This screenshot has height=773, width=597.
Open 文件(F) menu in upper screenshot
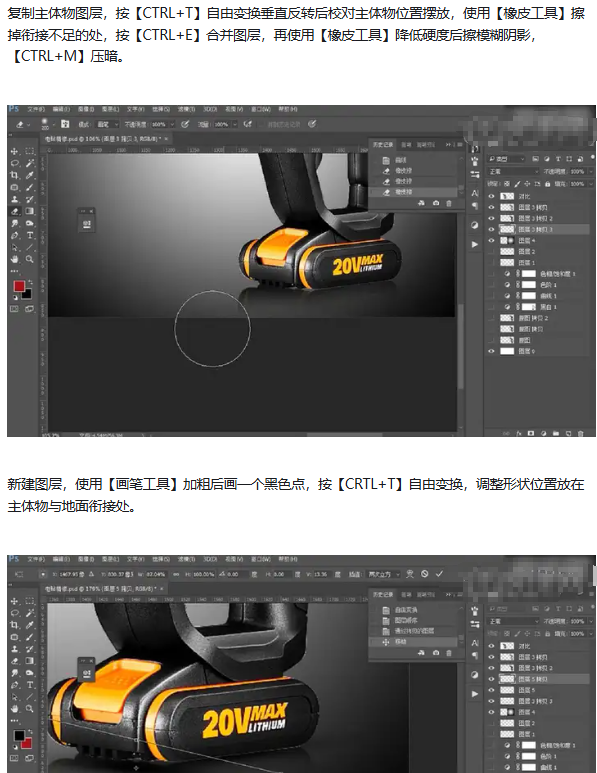[x=36, y=109]
